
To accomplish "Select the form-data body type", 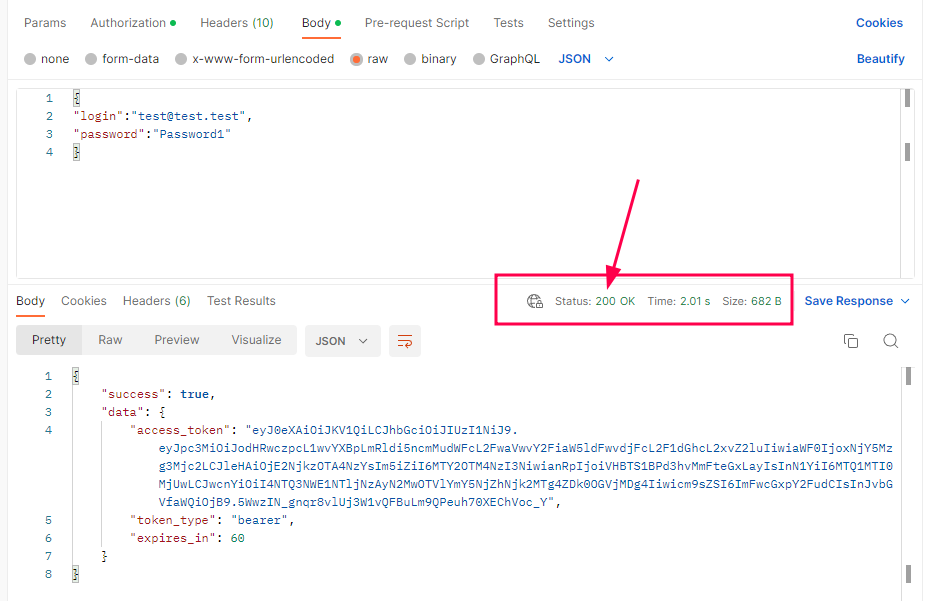I will tap(91, 59).
